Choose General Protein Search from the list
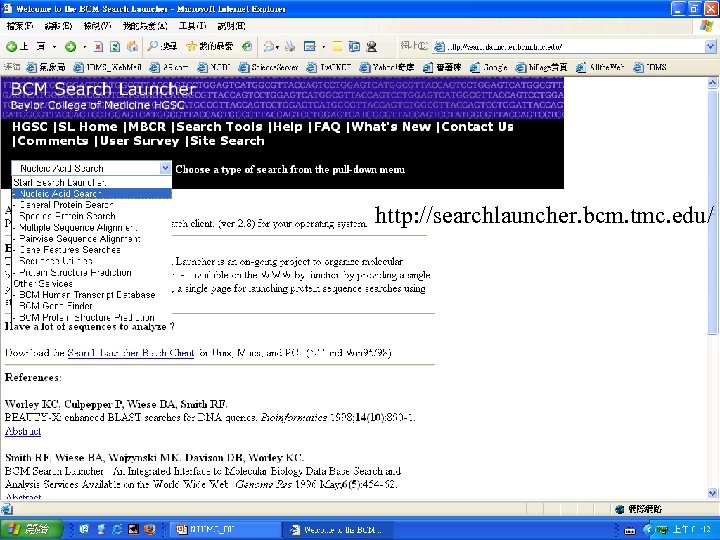The image size is (720, 540). pos(92,205)
